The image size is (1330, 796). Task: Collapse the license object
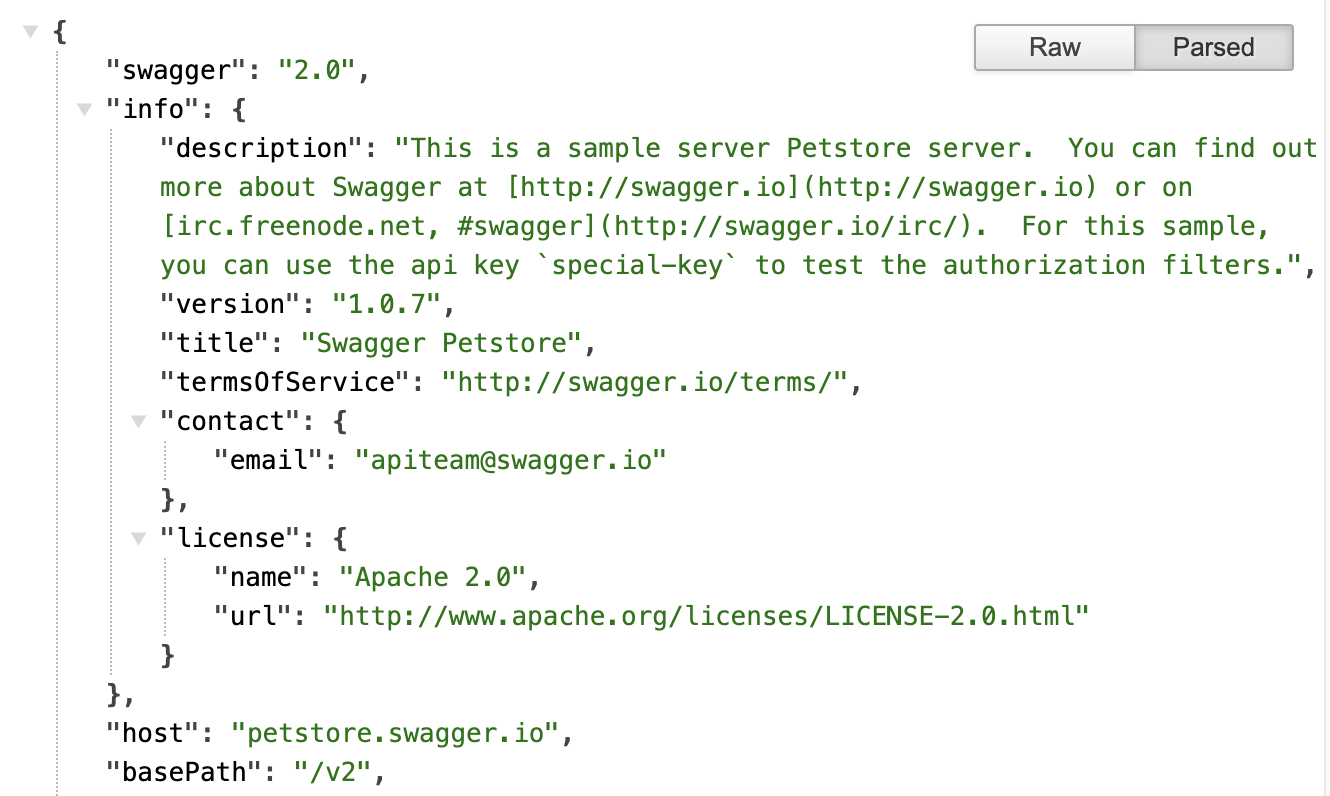click(138, 537)
